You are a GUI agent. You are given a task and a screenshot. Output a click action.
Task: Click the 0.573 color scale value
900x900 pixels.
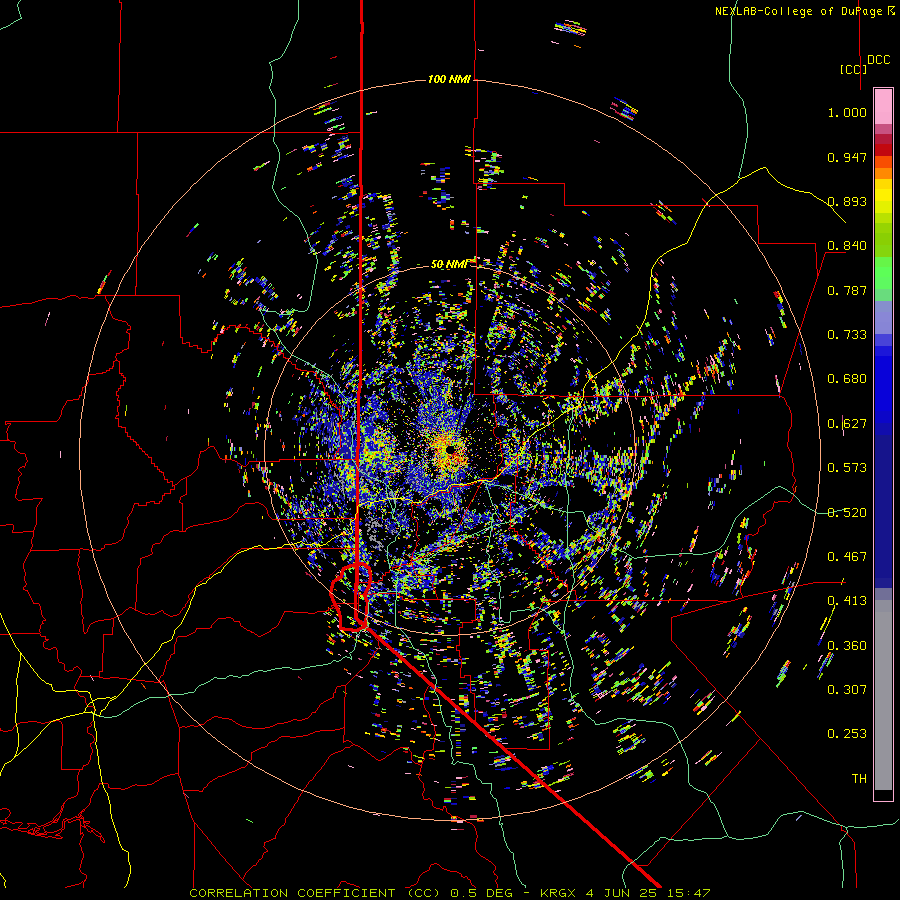[x=847, y=468]
